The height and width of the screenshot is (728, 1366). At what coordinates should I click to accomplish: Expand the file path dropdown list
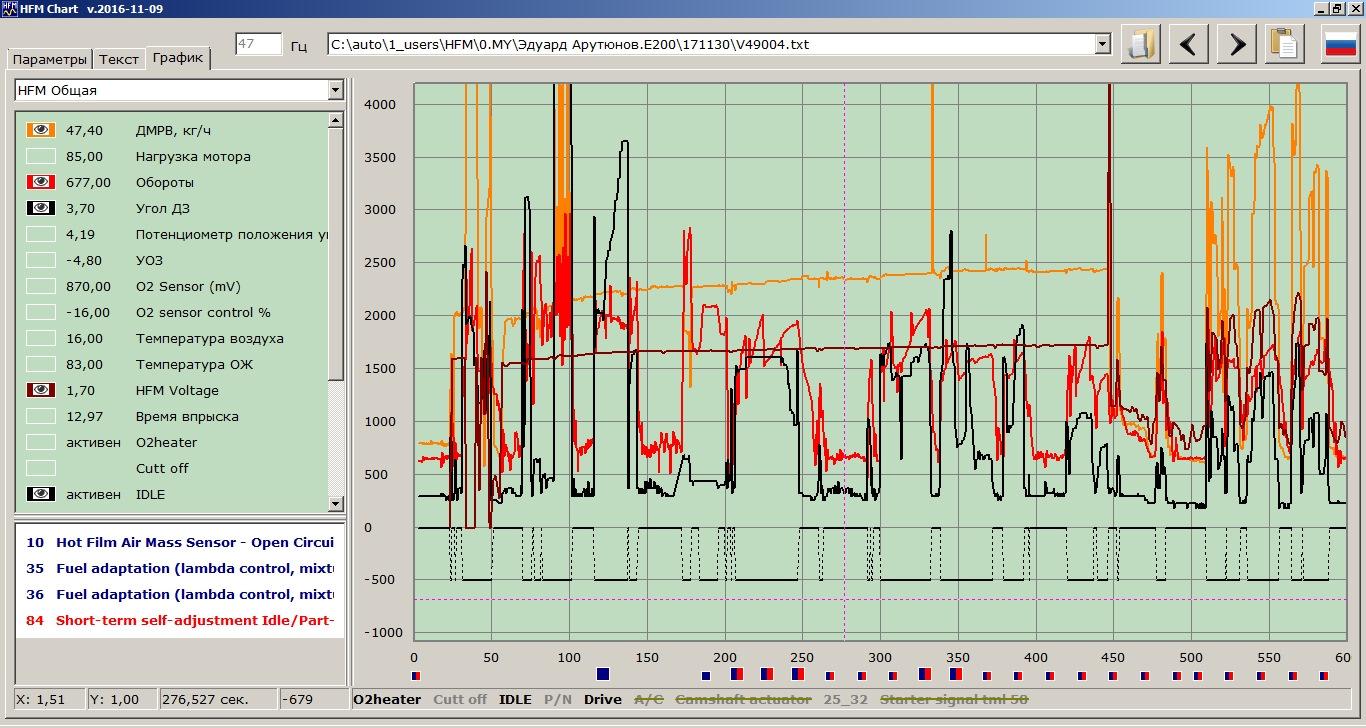1102,44
